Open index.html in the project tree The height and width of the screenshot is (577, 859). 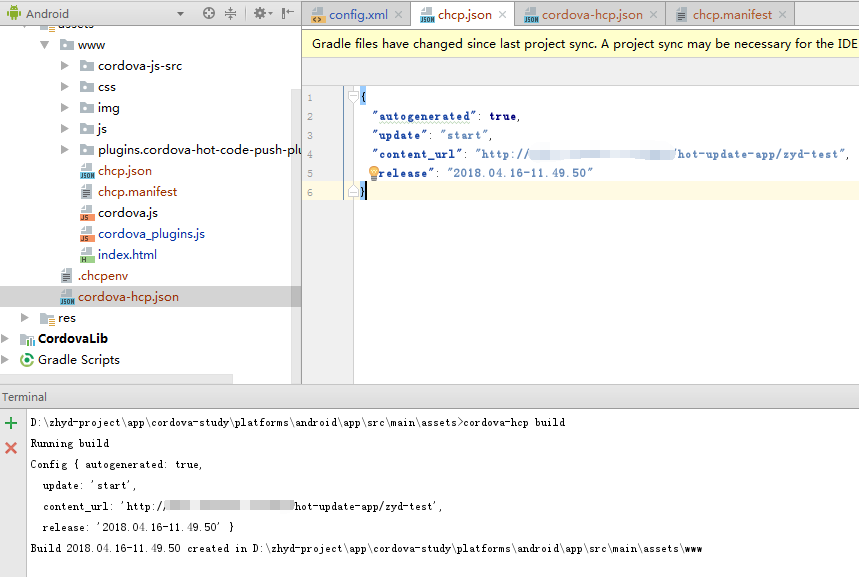[x=127, y=255]
